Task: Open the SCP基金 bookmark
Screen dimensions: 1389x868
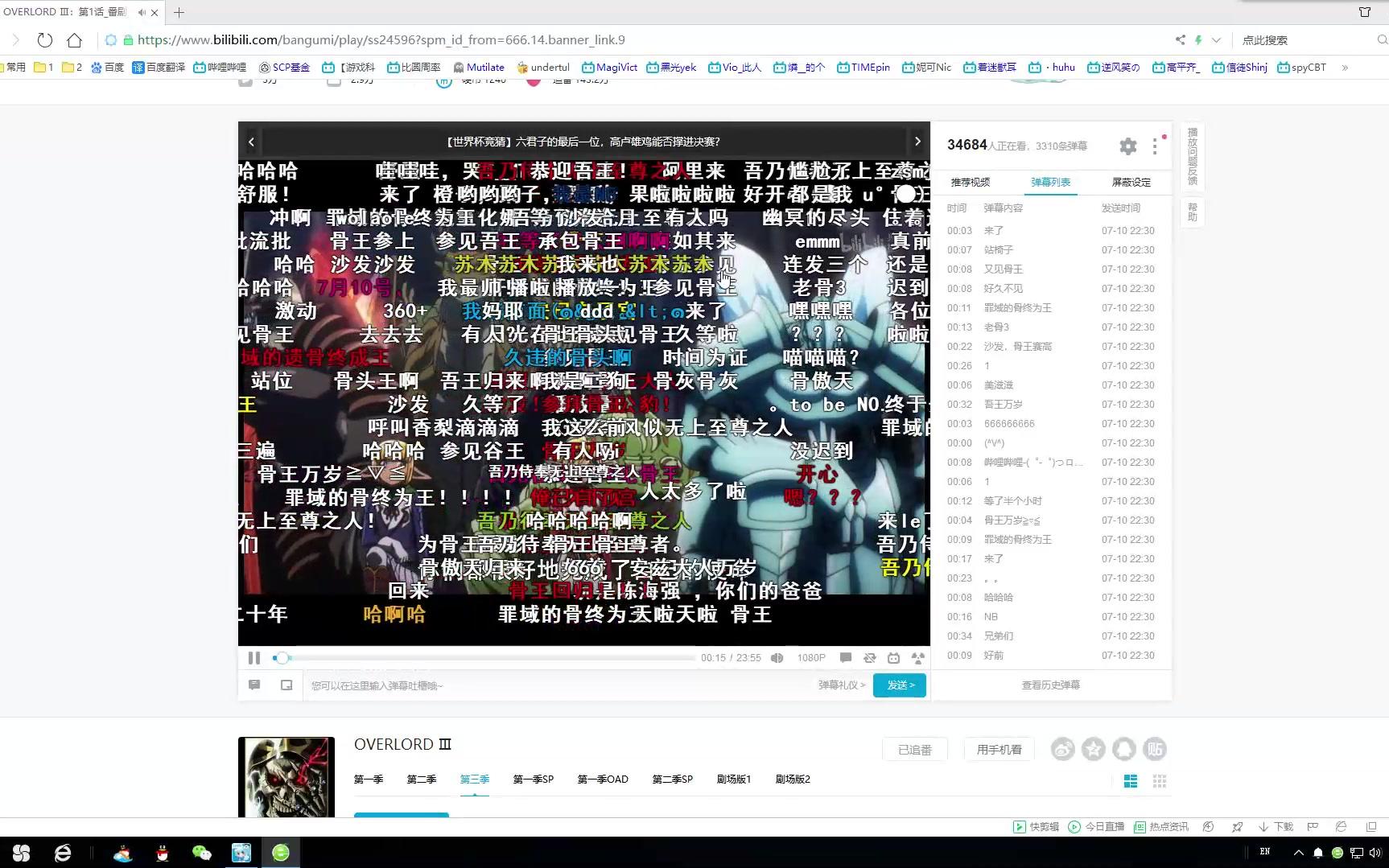Action: pos(284,68)
